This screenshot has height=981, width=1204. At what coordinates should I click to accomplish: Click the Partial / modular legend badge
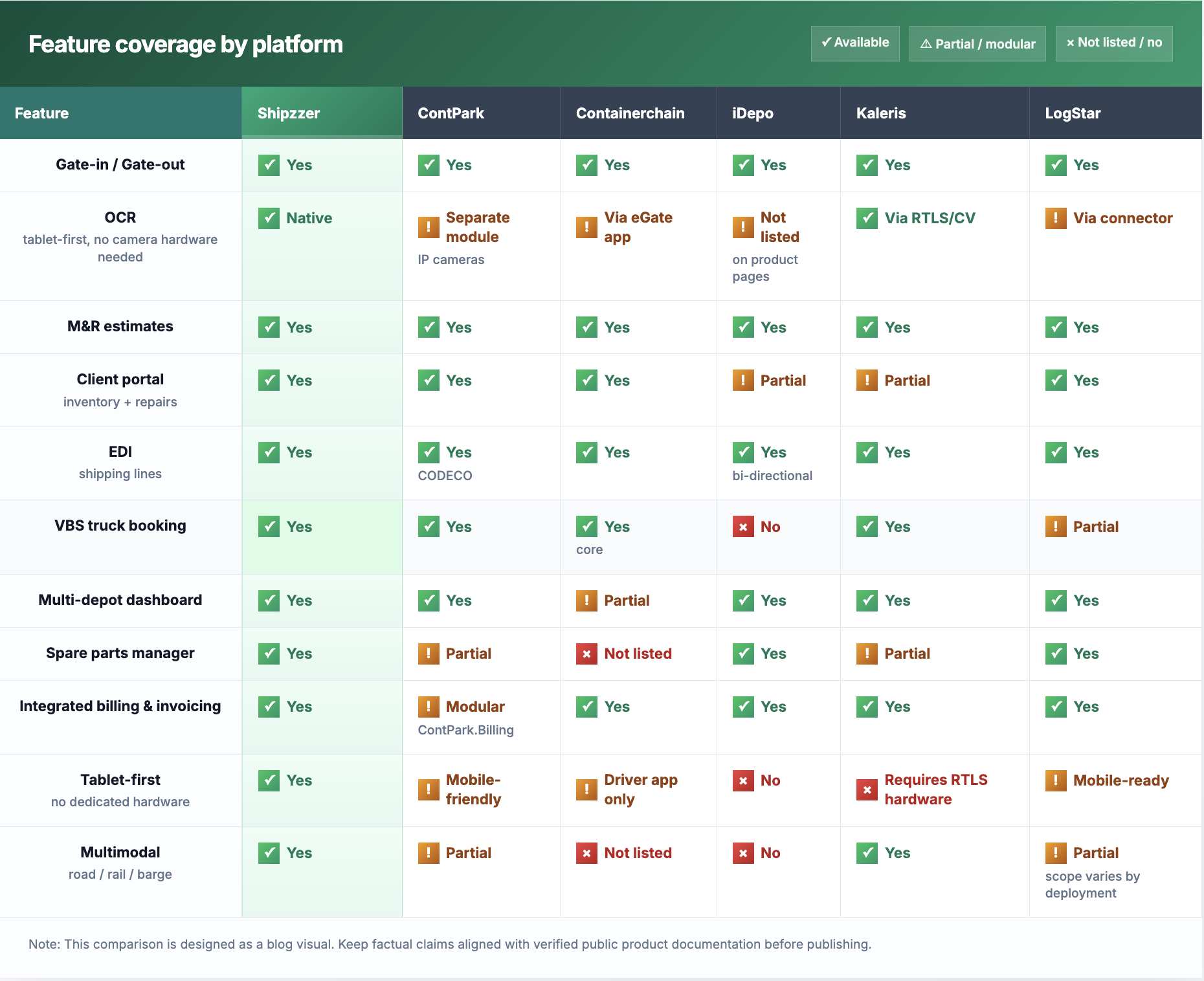[x=977, y=43]
